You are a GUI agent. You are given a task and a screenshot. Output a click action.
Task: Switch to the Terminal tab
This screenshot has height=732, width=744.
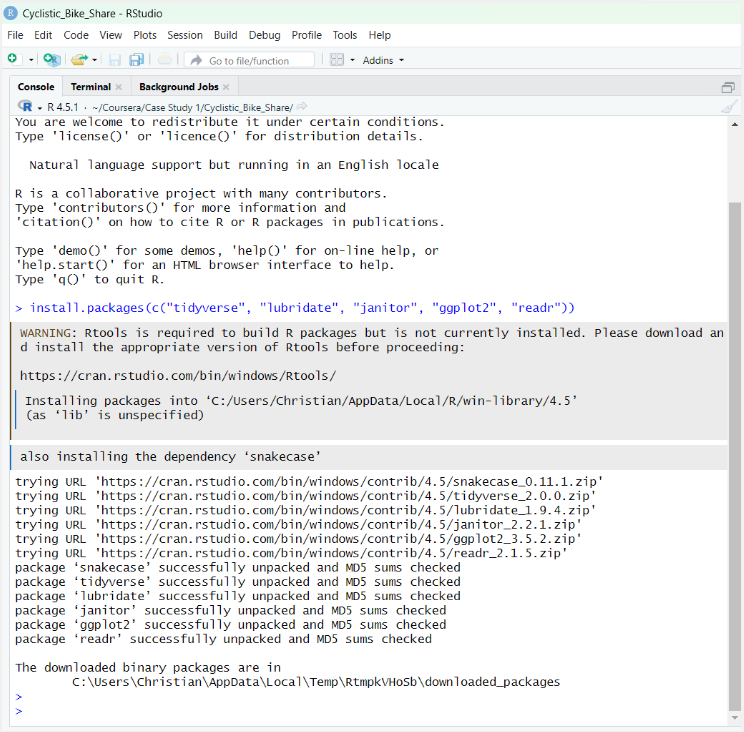(91, 87)
